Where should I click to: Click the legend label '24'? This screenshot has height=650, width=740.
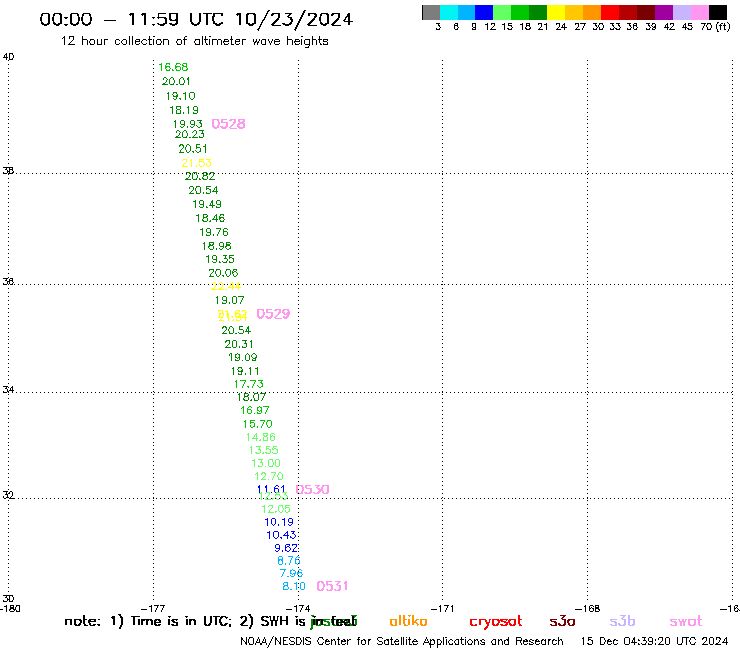[x=561, y=27]
